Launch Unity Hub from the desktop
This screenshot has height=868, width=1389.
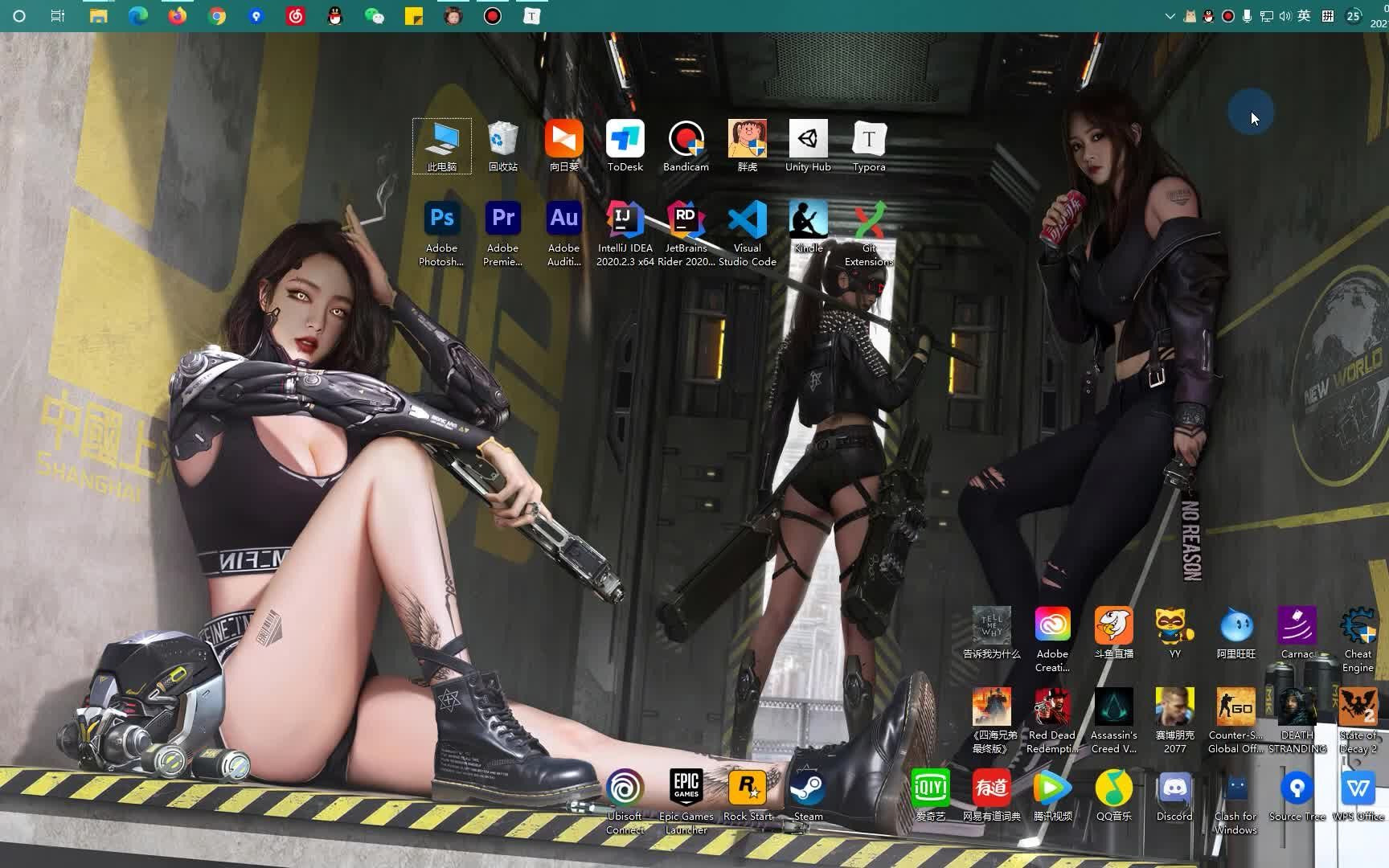[809, 146]
